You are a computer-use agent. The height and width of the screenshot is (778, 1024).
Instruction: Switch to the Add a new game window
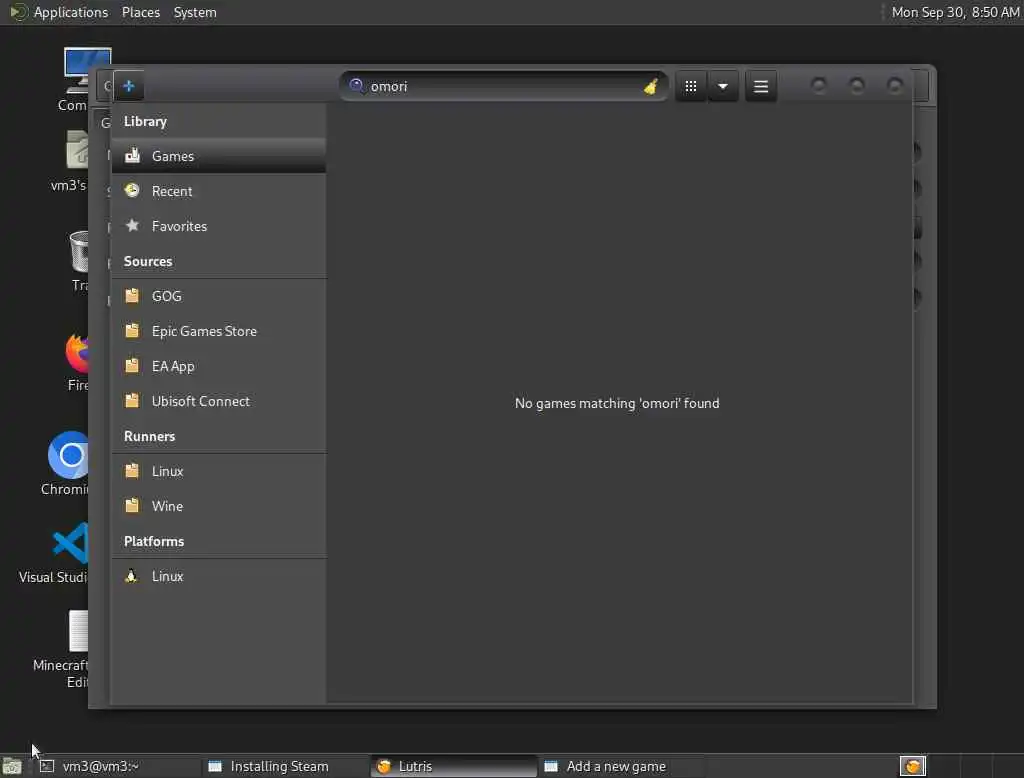tap(620, 766)
